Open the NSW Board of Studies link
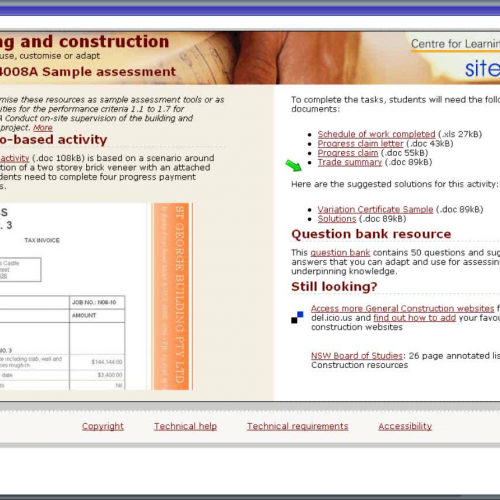The image size is (500, 500). pos(357,356)
